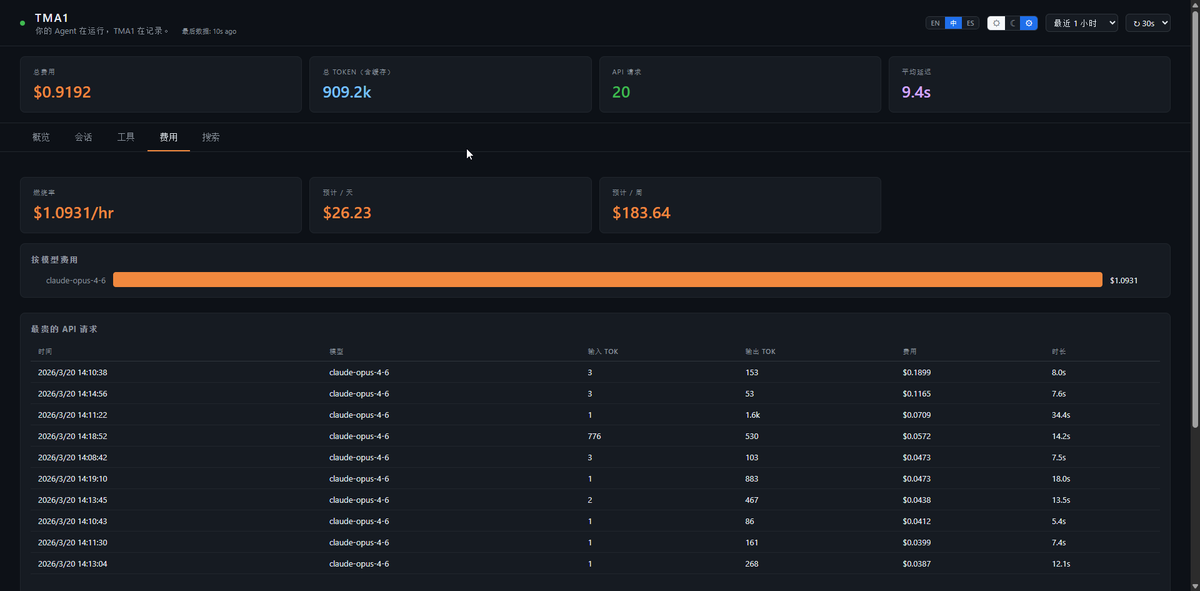
Task: Select the request row at 14:08:42
Action: pyautogui.click(x=595, y=457)
